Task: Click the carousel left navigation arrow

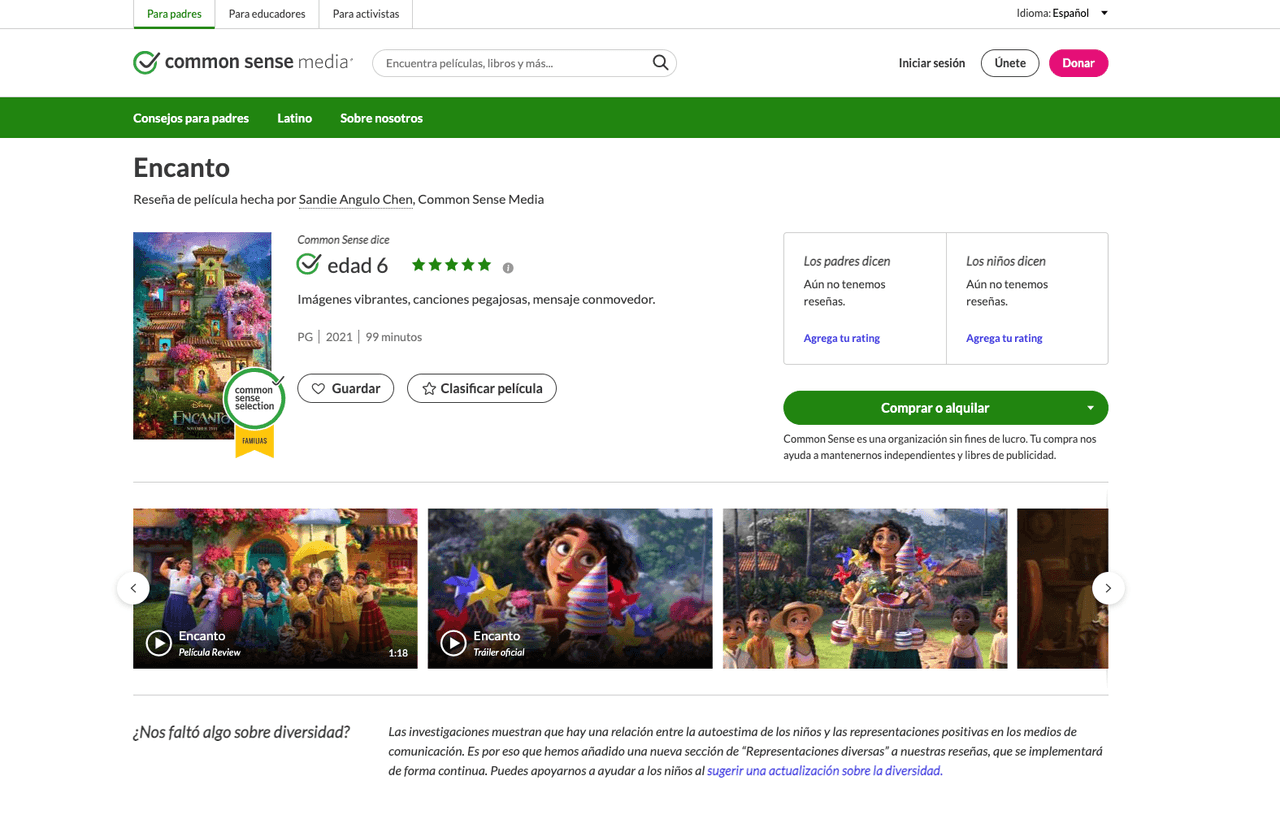Action: pos(133,588)
